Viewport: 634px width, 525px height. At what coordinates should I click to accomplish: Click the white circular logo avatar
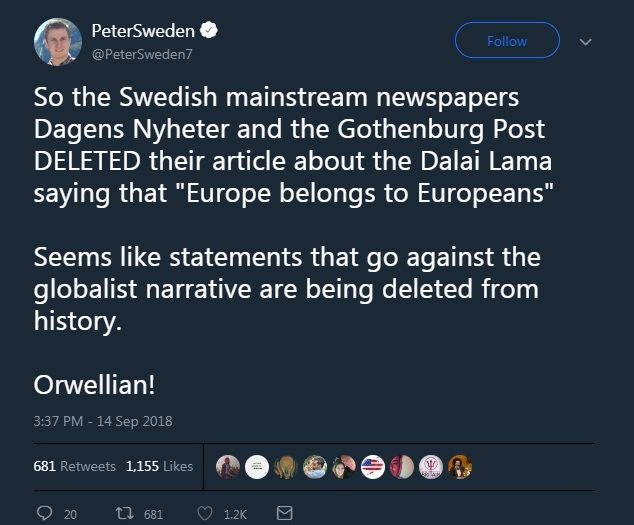tap(257, 467)
